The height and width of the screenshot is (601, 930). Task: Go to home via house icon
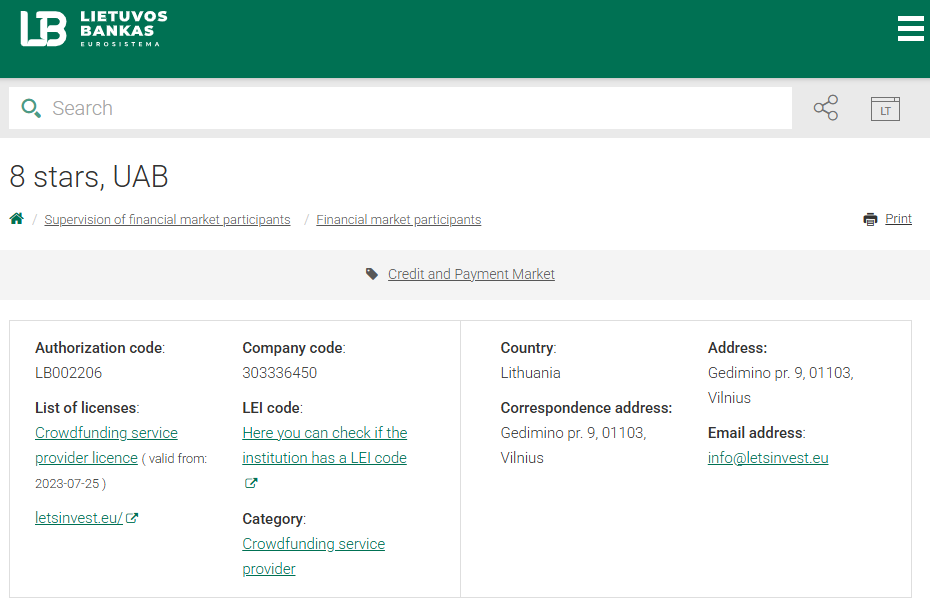(x=17, y=218)
